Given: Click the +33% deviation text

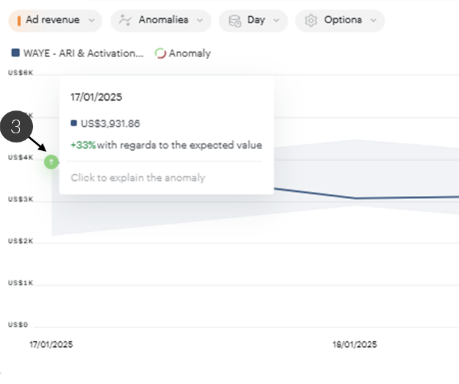Looking at the screenshot, I should coord(83,145).
